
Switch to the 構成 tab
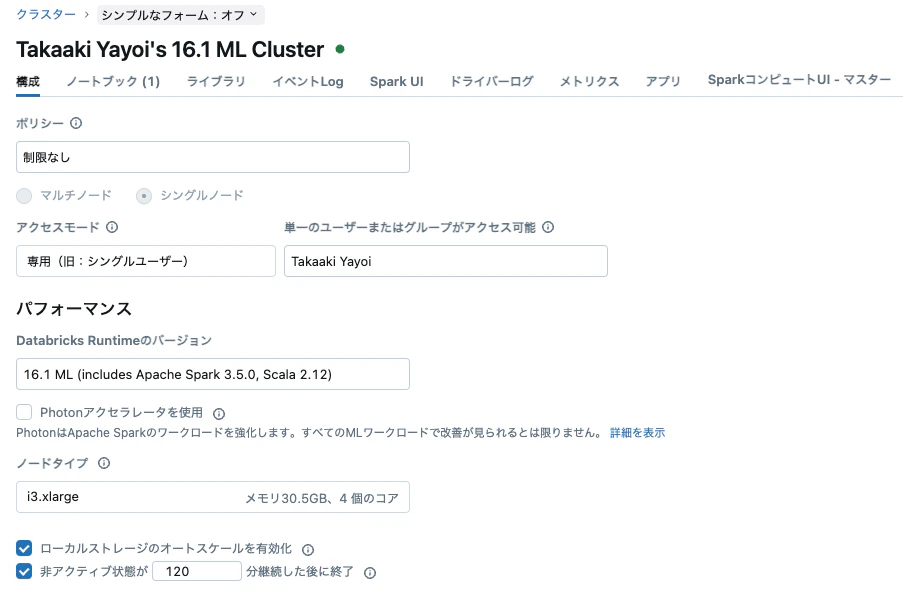[x=28, y=82]
